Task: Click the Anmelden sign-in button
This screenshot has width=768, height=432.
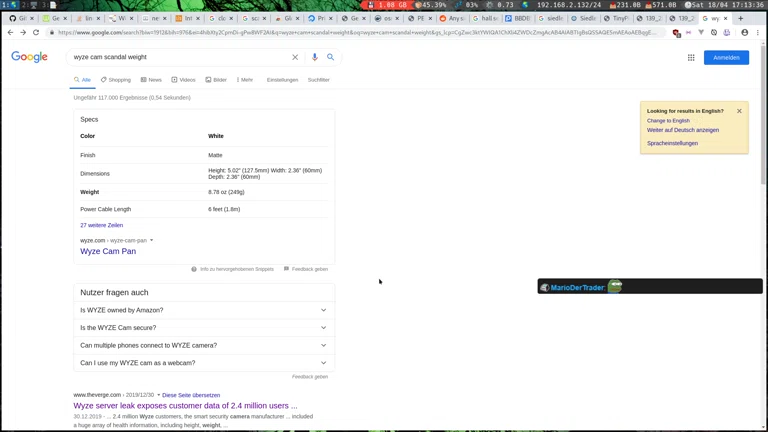Action: [726, 58]
